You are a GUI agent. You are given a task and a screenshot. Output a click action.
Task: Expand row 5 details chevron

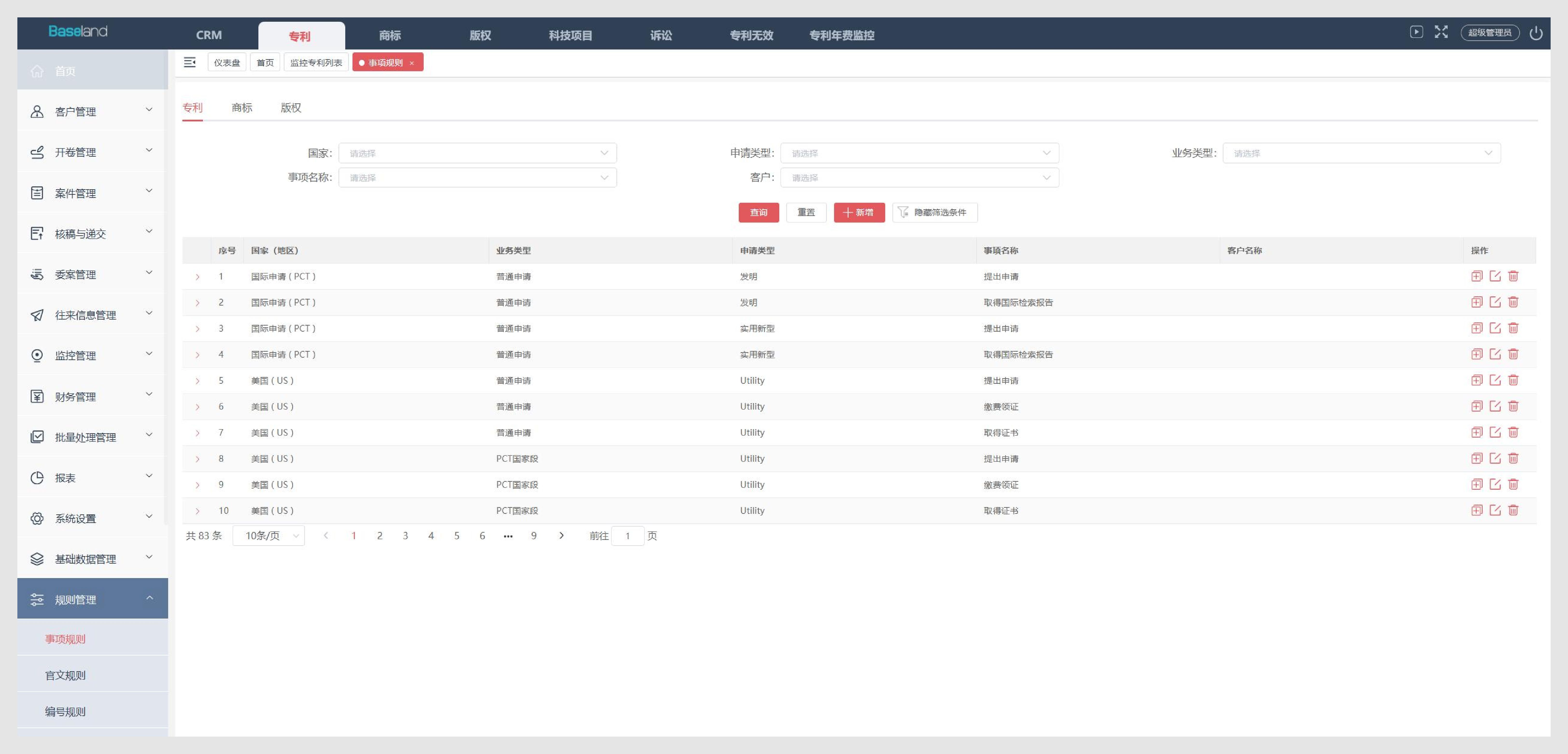(x=197, y=381)
